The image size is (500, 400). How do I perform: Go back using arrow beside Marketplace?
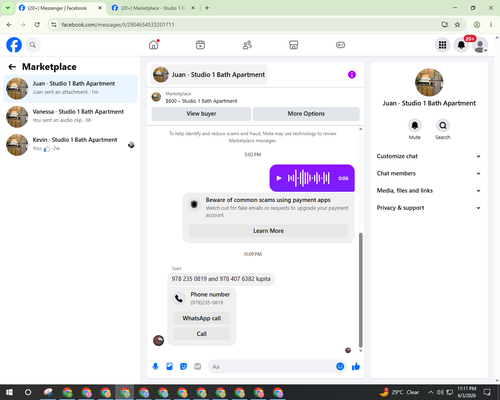tap(12, 67)
